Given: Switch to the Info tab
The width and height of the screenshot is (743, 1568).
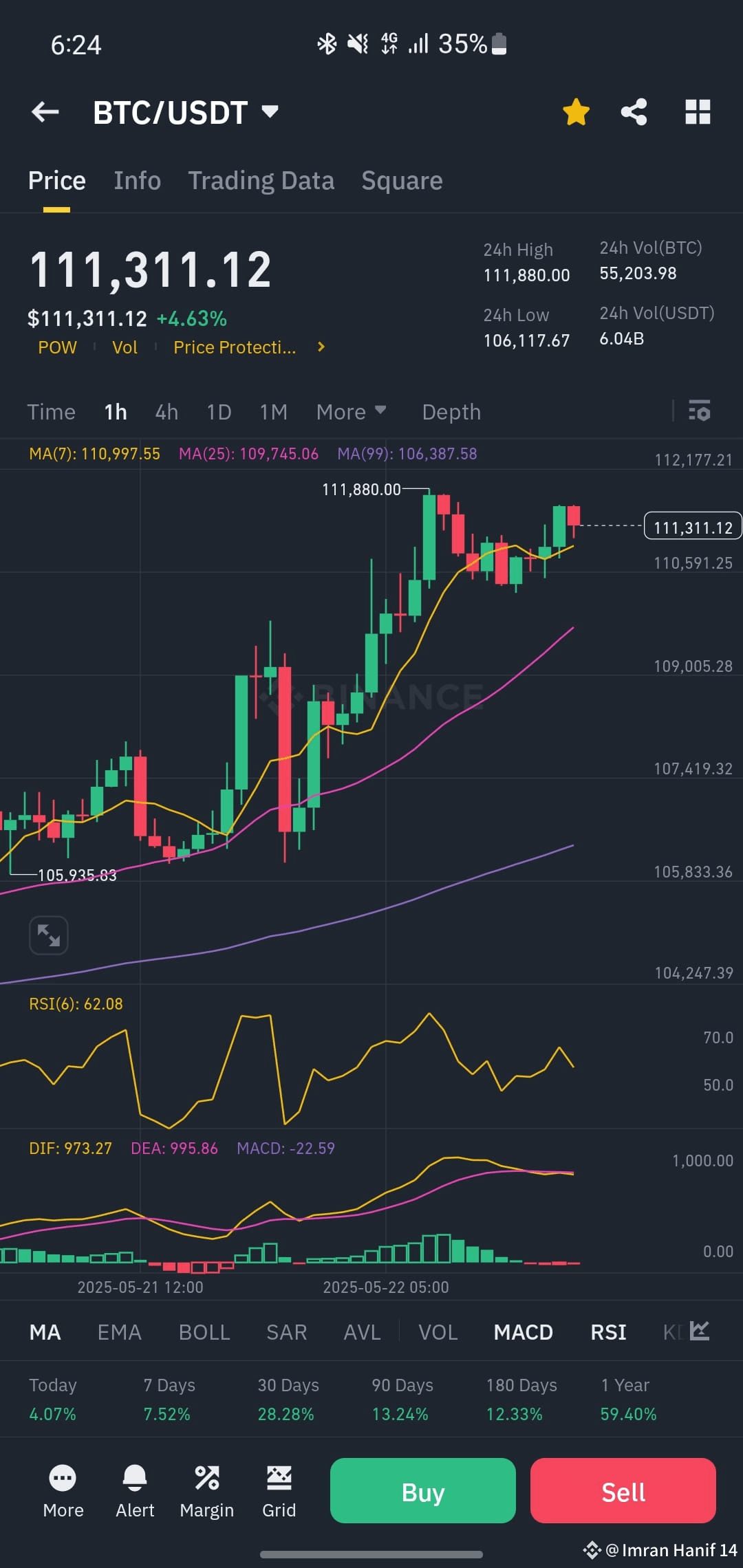Looking at the screenshot, I should [x=138, y=181].
